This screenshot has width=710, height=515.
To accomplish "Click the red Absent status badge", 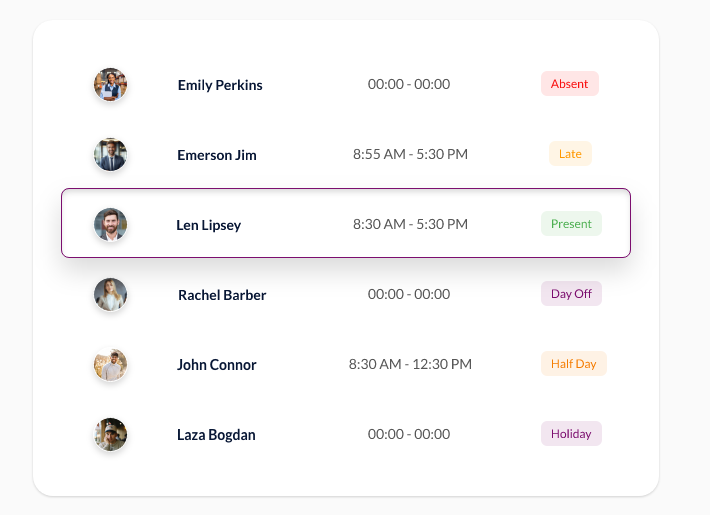I will tap(570, 84).
